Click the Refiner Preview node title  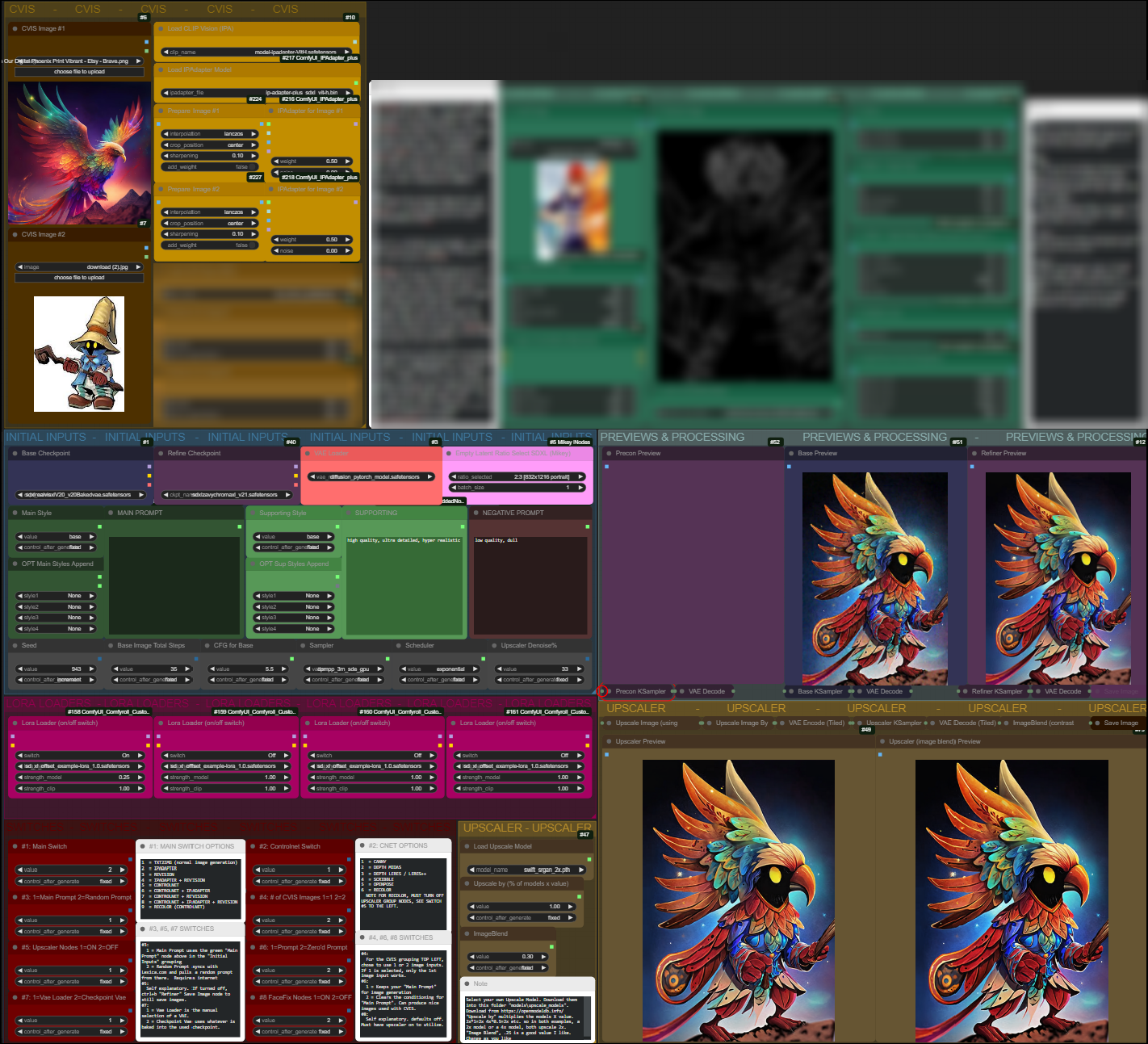[x=1003, y=453]
